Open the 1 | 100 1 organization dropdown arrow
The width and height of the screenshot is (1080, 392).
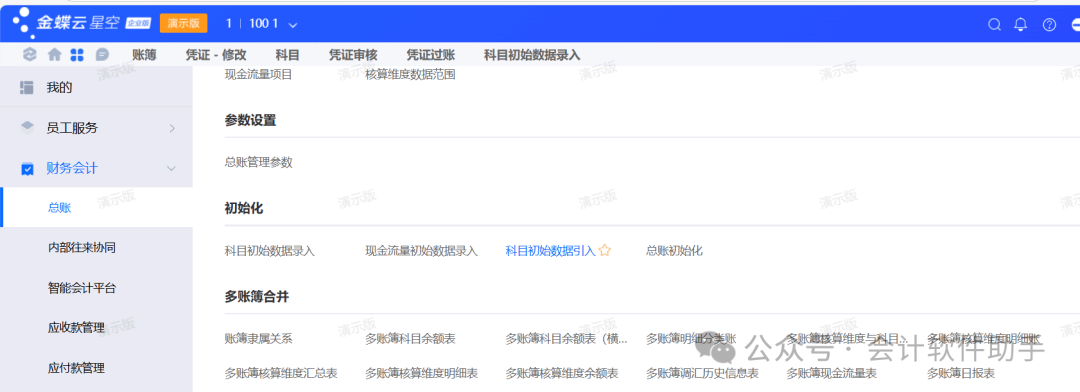coord(293,24)
